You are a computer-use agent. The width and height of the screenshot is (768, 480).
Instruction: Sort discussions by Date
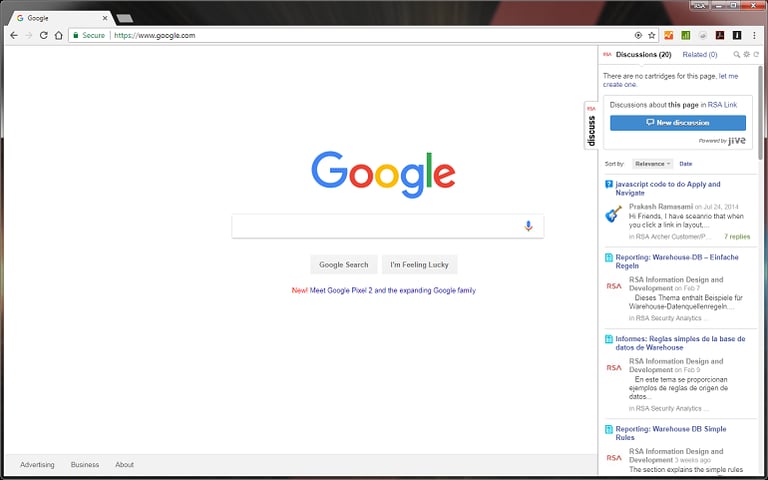(686, 164)
